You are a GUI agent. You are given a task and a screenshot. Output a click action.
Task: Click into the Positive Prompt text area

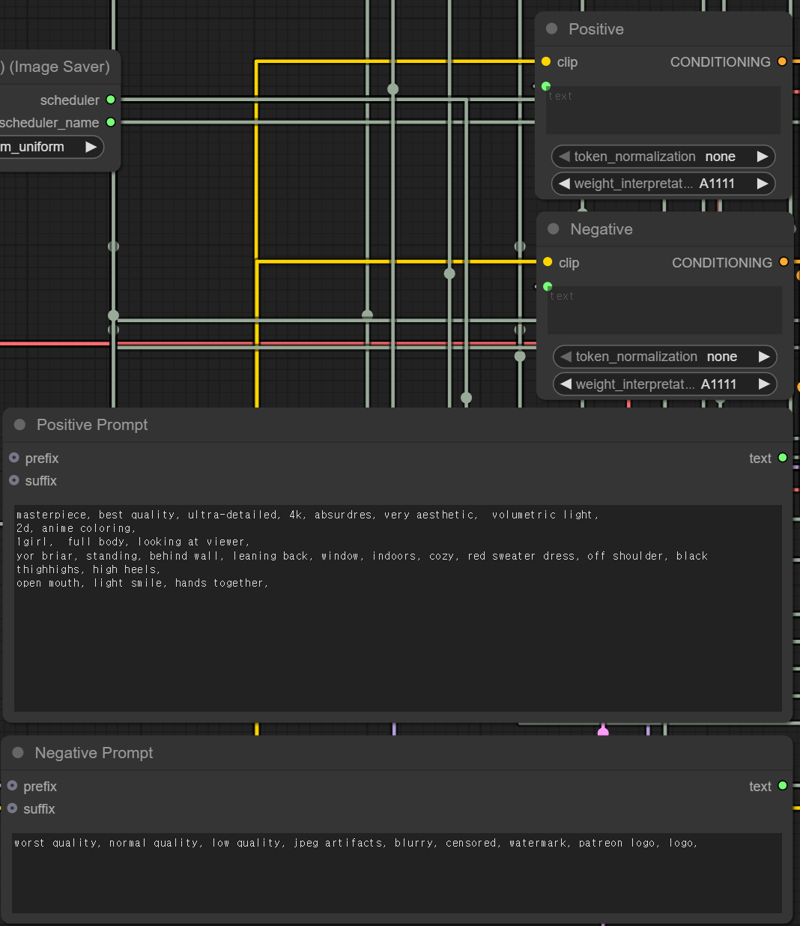point(398,608)
